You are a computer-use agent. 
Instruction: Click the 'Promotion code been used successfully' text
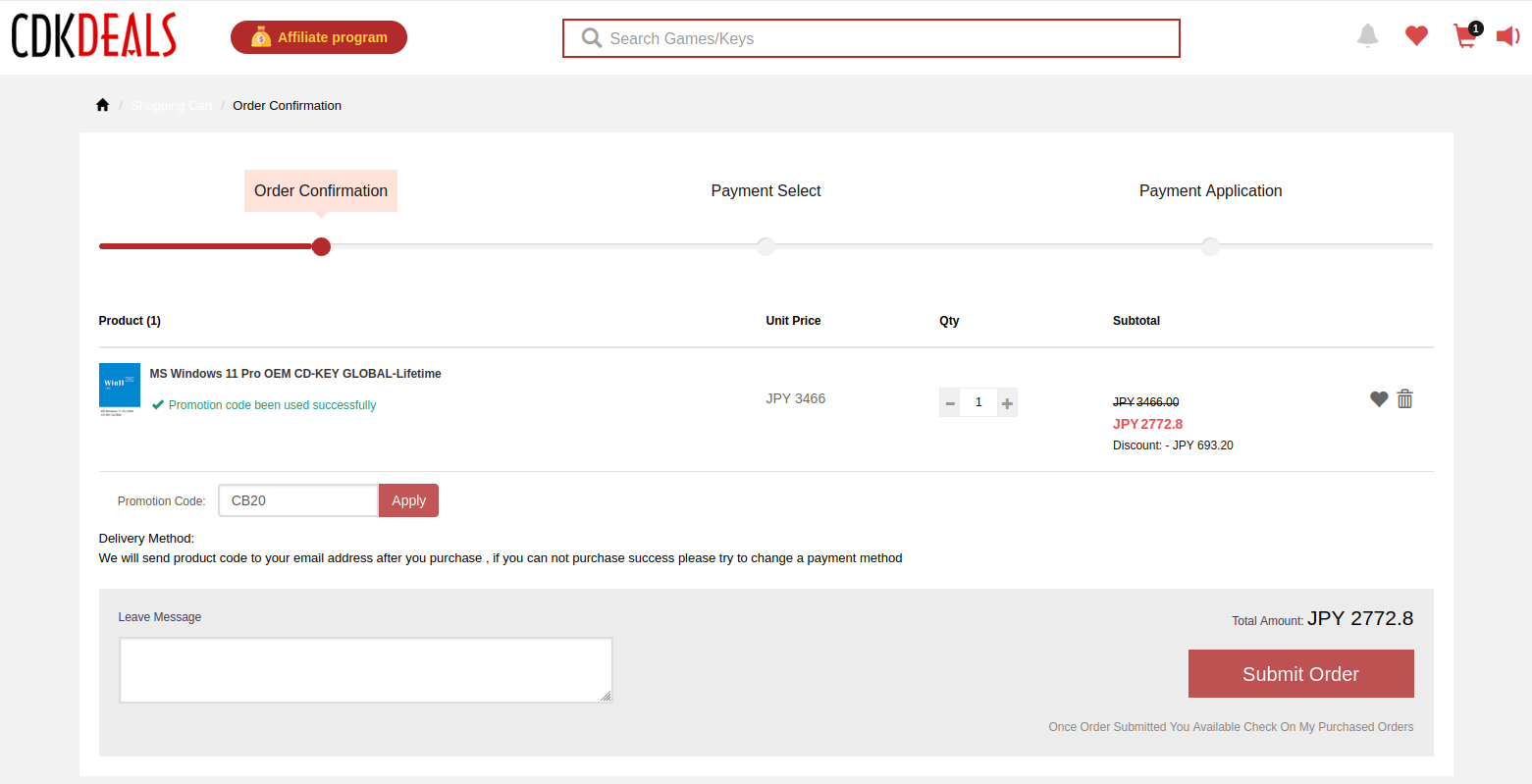click(272, 405)
